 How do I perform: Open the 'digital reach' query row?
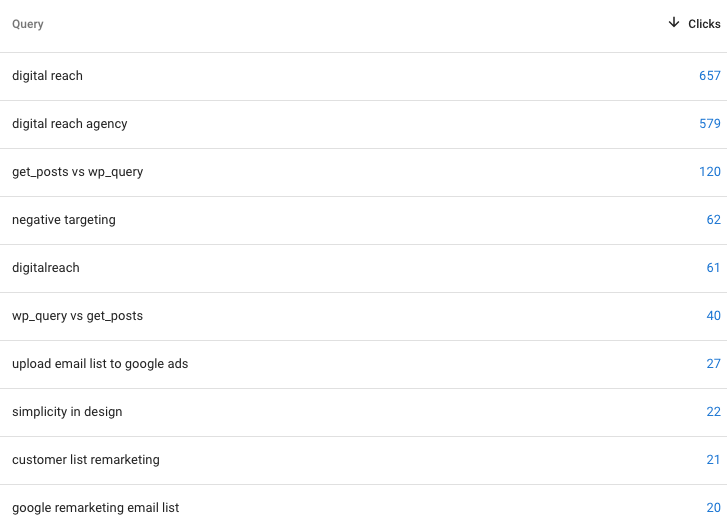pos(47,76)
